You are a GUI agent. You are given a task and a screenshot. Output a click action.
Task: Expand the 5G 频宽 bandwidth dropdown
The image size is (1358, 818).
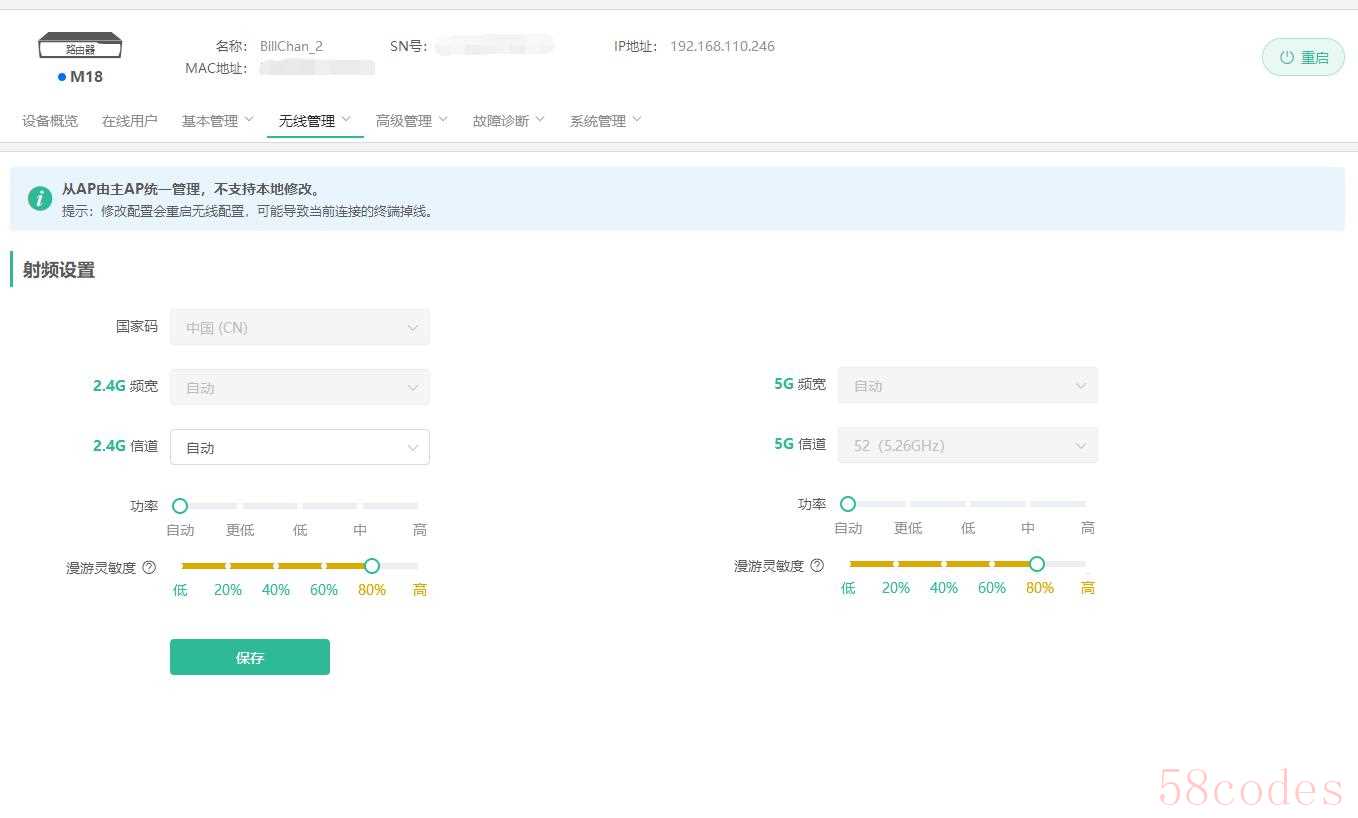[967, 385]
